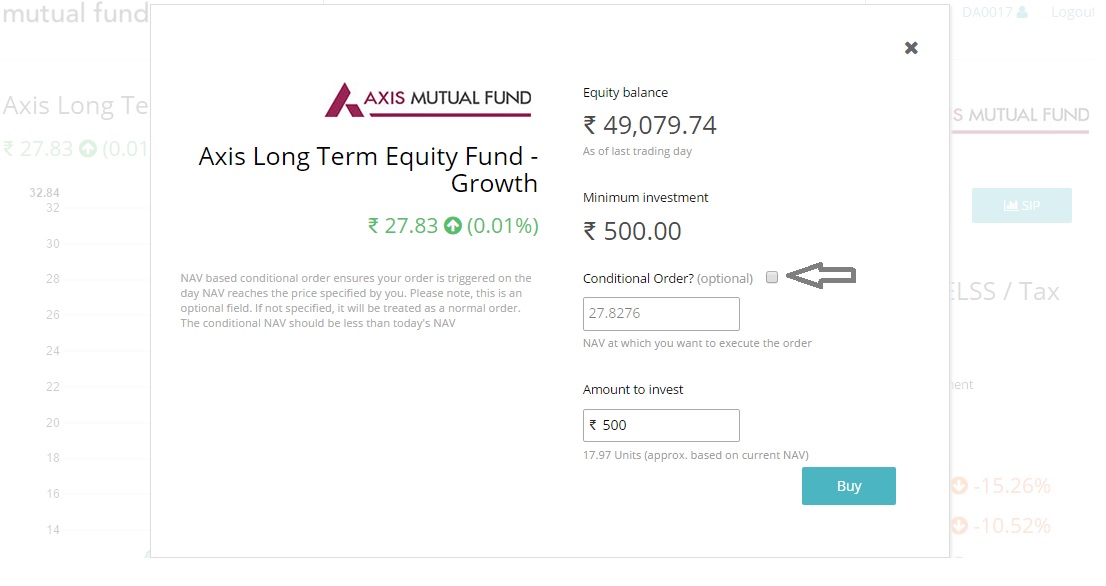
Task: Click the dimmed SIP chart button
Action: click(1021, 205)
